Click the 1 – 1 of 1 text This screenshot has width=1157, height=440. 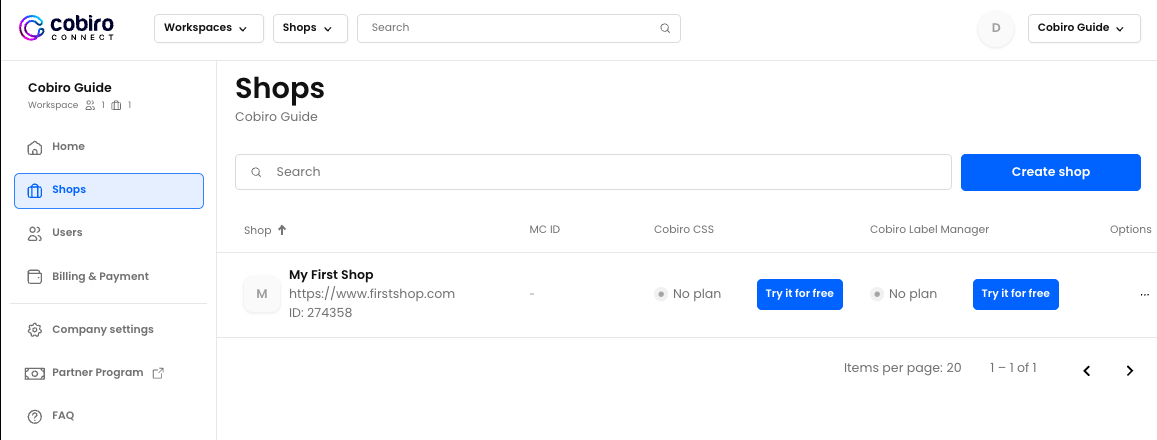[x=1013, y=368]
